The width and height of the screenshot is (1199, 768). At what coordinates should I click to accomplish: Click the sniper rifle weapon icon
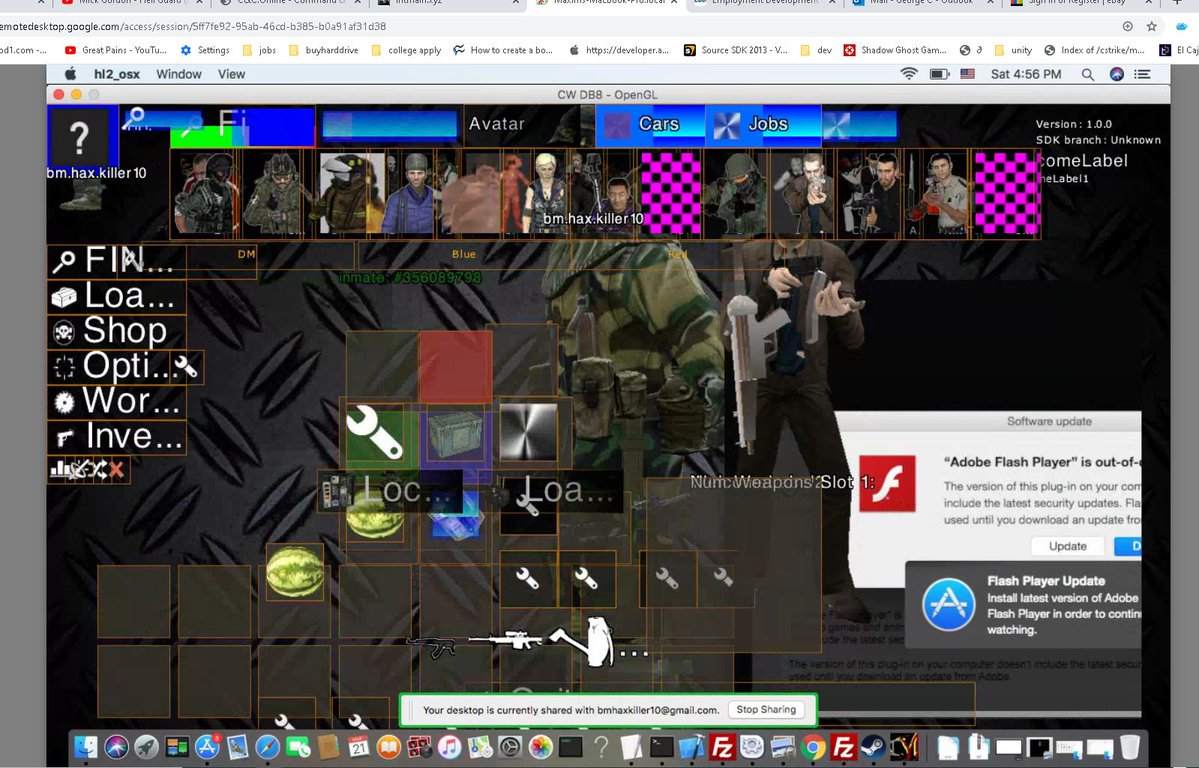pyautogui.click(x=506, y=639)
